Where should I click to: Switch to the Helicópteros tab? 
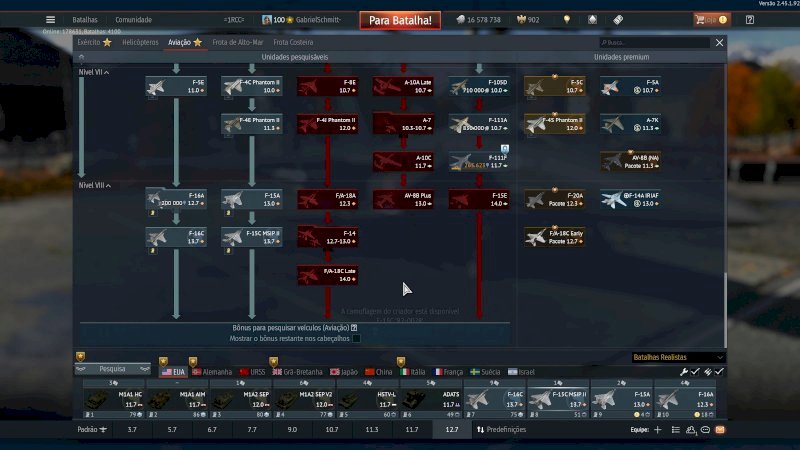[x=139, y=43]
